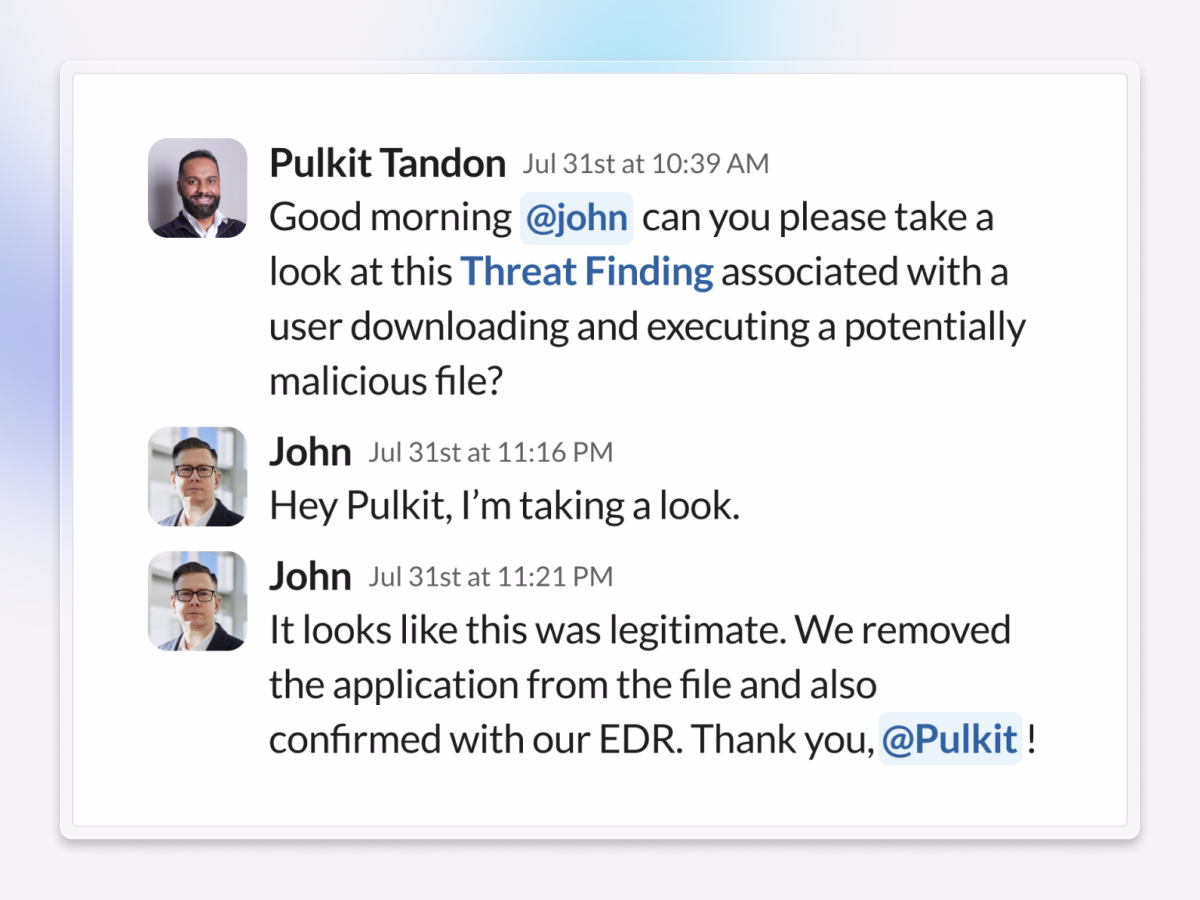The width and height of the screenshot is (1200, 900).
Task: Click the line "user downloading and executing a potentially"
Action: coord(647,327)
